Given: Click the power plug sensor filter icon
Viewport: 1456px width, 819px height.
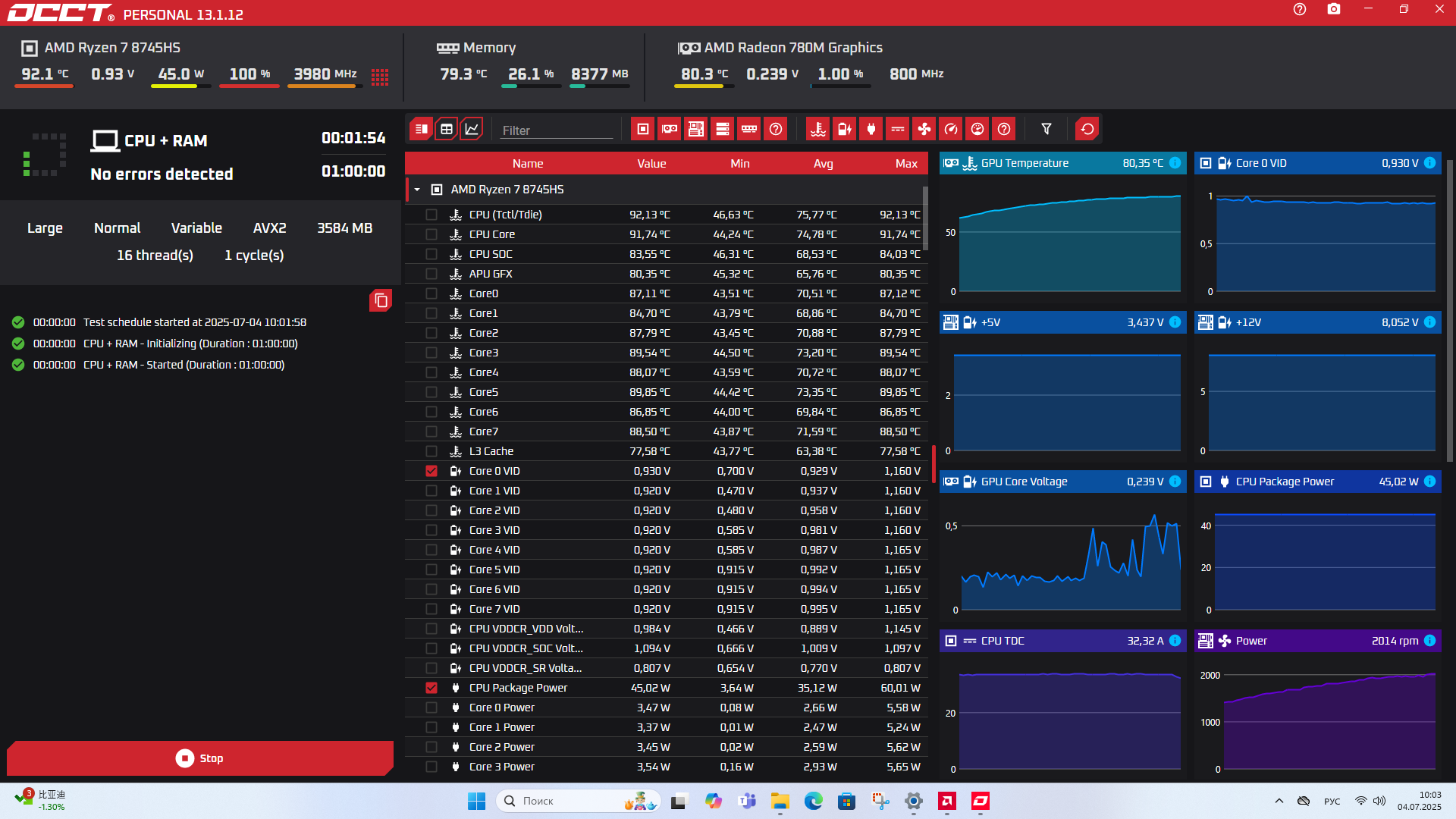Looking at the screenshot, I should 871,129.
